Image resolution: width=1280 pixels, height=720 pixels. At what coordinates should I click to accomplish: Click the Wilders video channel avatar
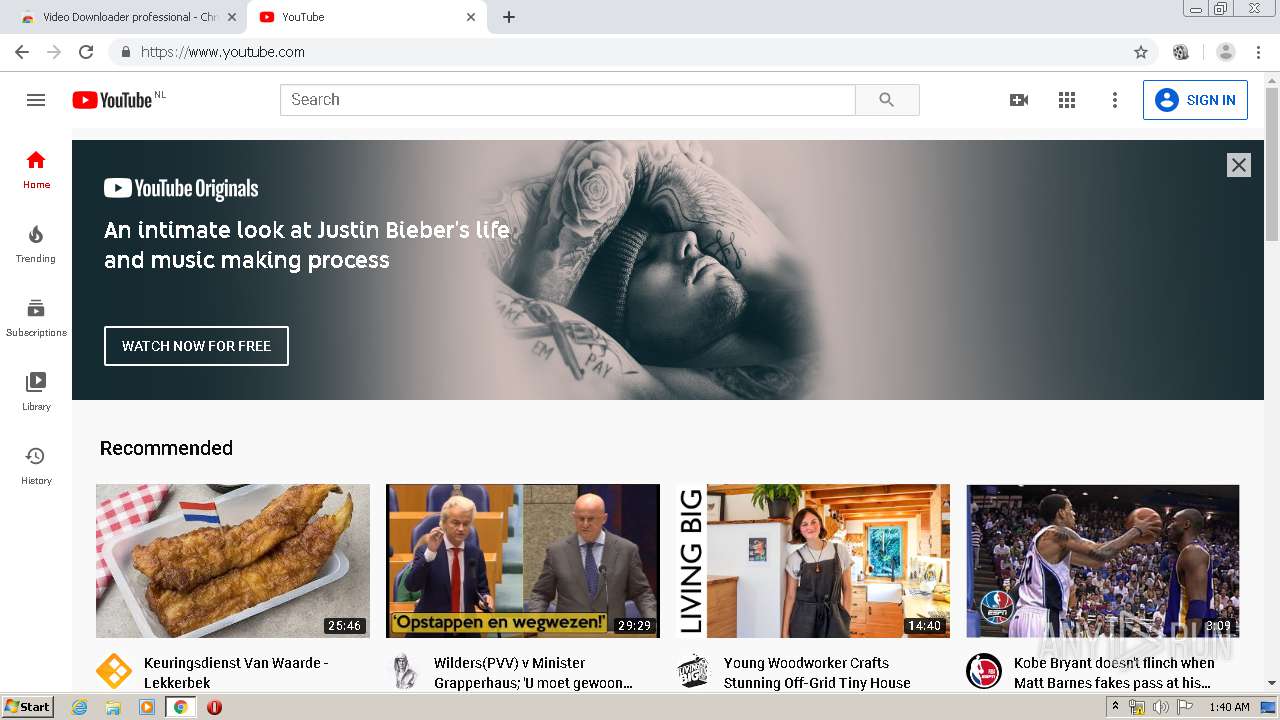(404, 671)
